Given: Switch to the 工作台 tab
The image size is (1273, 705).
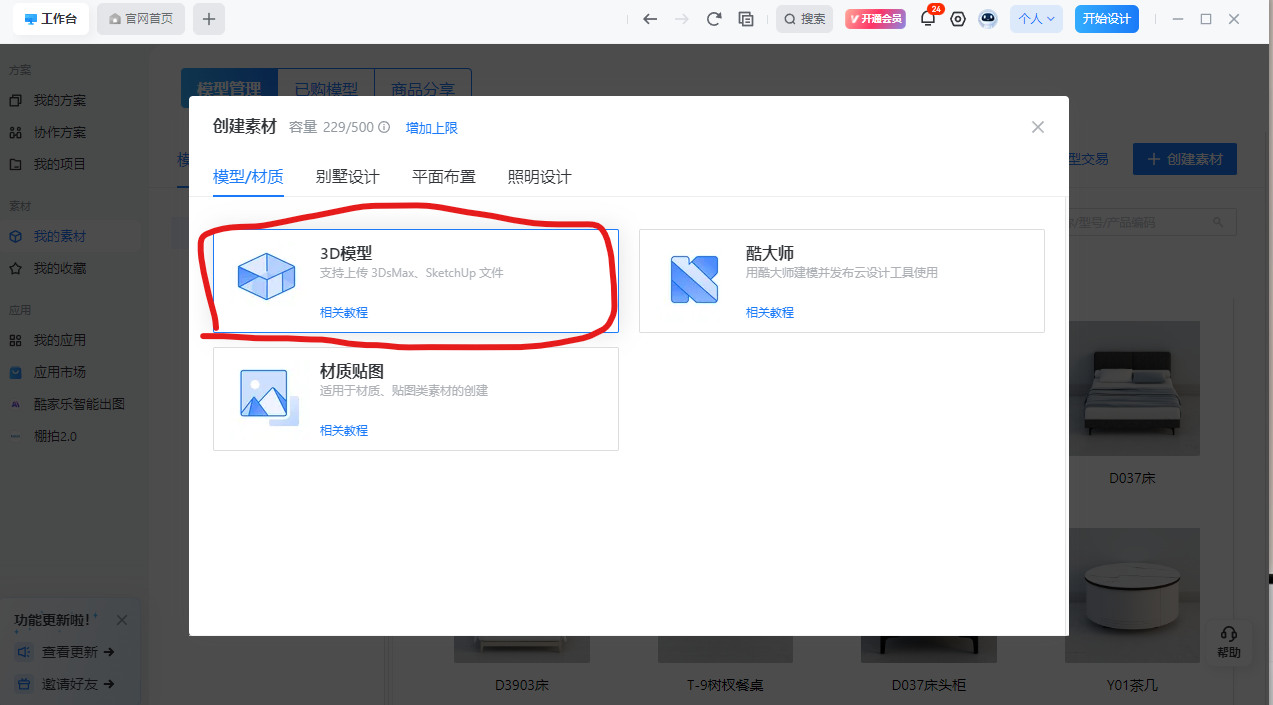Looking at the screenshot, I should [x=51, y=19].
